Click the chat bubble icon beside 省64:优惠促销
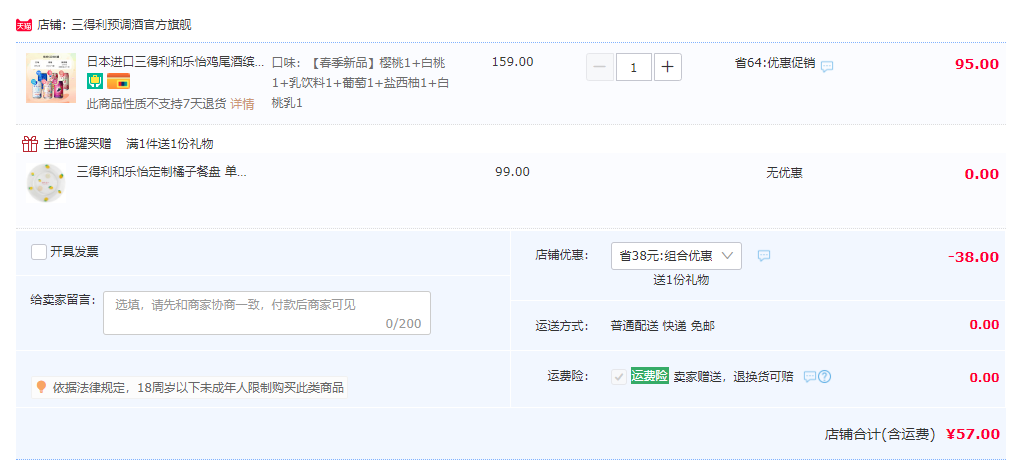The width and height of the screenshot is (1022, 467). click(x=826, y=66)
